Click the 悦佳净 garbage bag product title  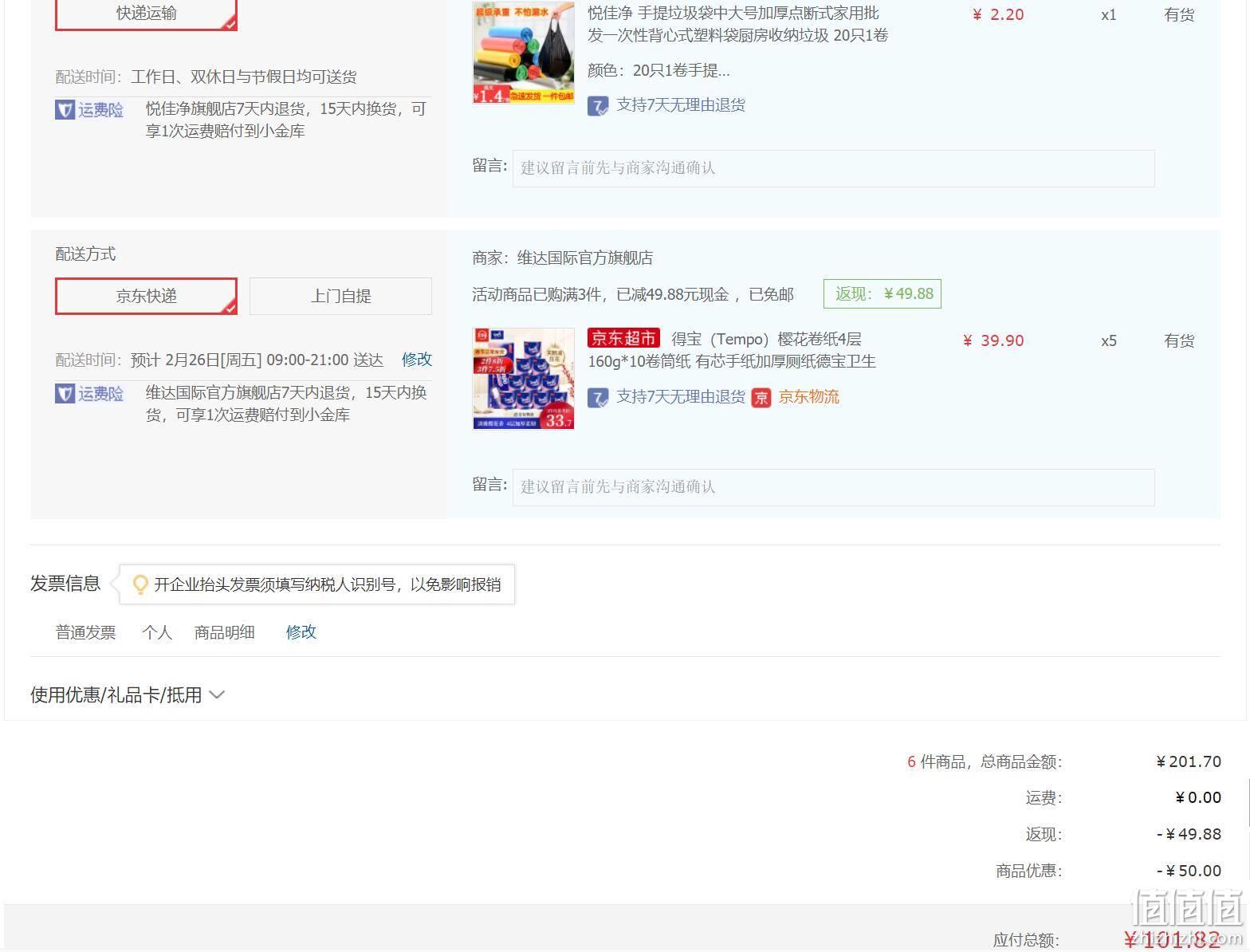[737, 24]
